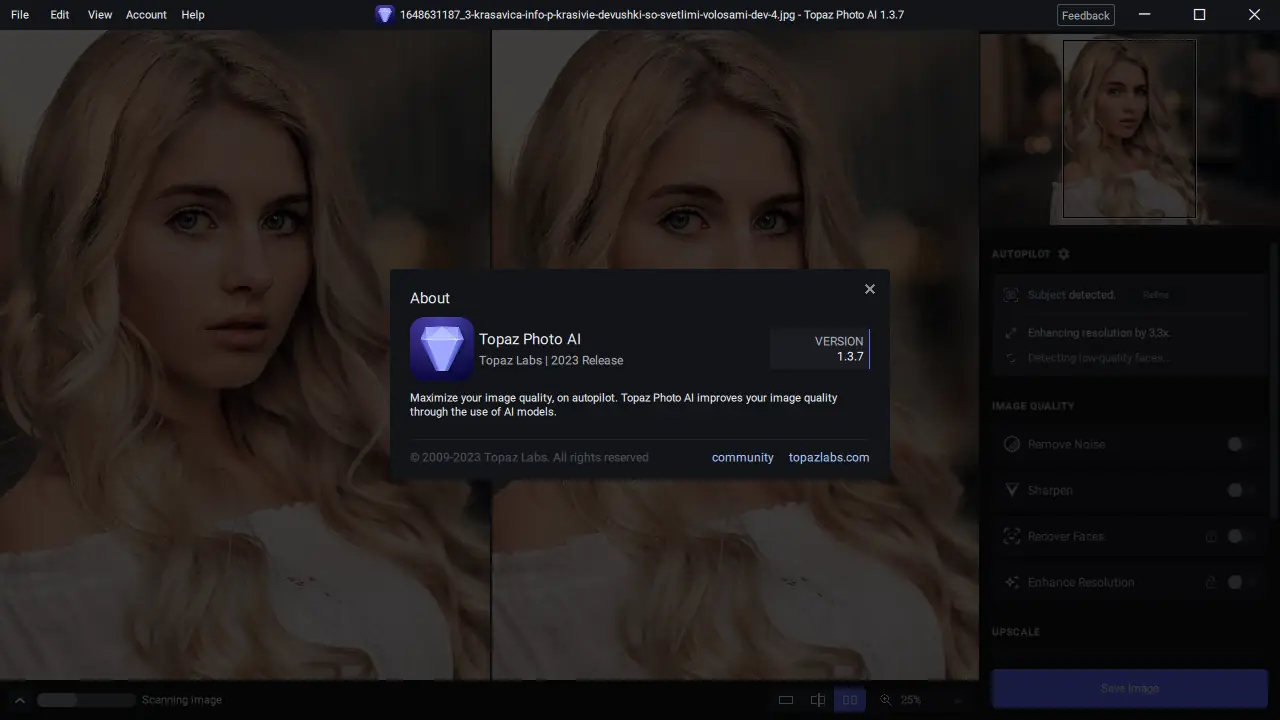This screenshot has width=1280, height=720.
Task: Open the Autopilot settings gear
Action: click(1064, 254)
